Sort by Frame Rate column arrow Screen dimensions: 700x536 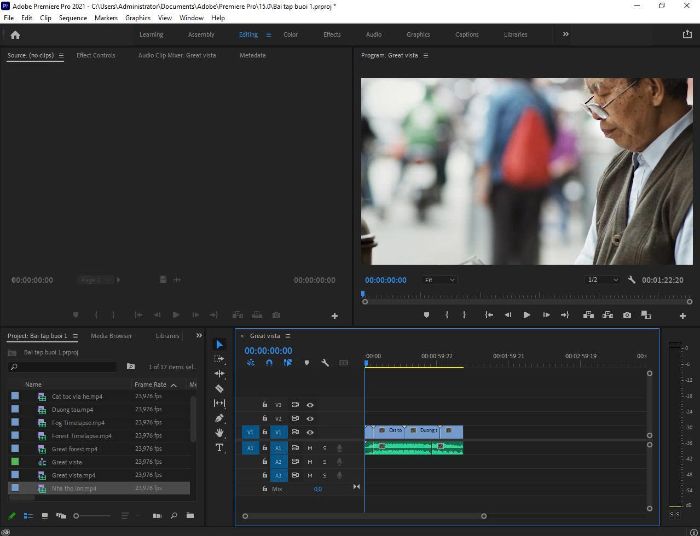(x=174, y=385)
